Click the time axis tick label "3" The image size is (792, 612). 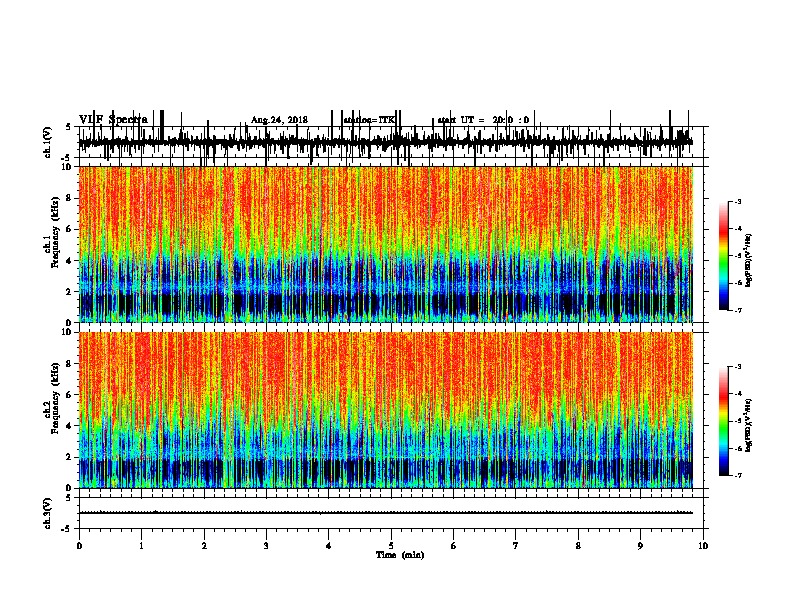coord(266,546)
